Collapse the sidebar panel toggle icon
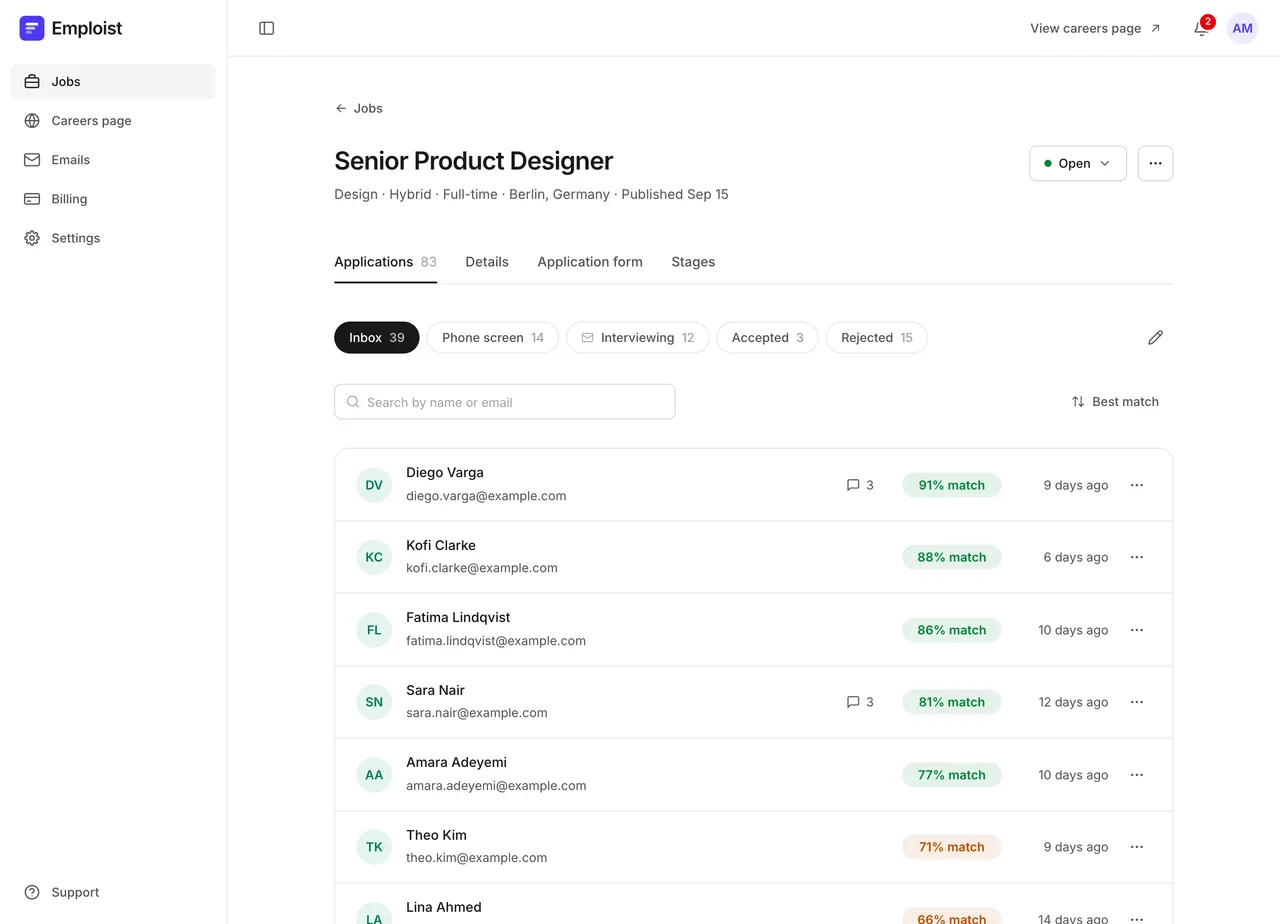The image size is (1280, 924). [x=267, y=28]
